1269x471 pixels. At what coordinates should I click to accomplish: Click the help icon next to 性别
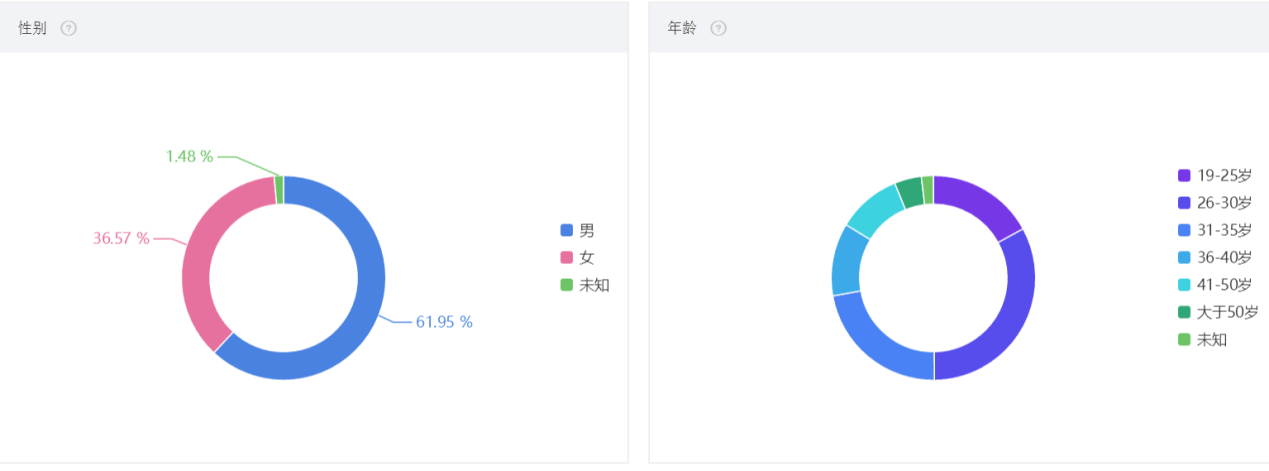point(68,28)
